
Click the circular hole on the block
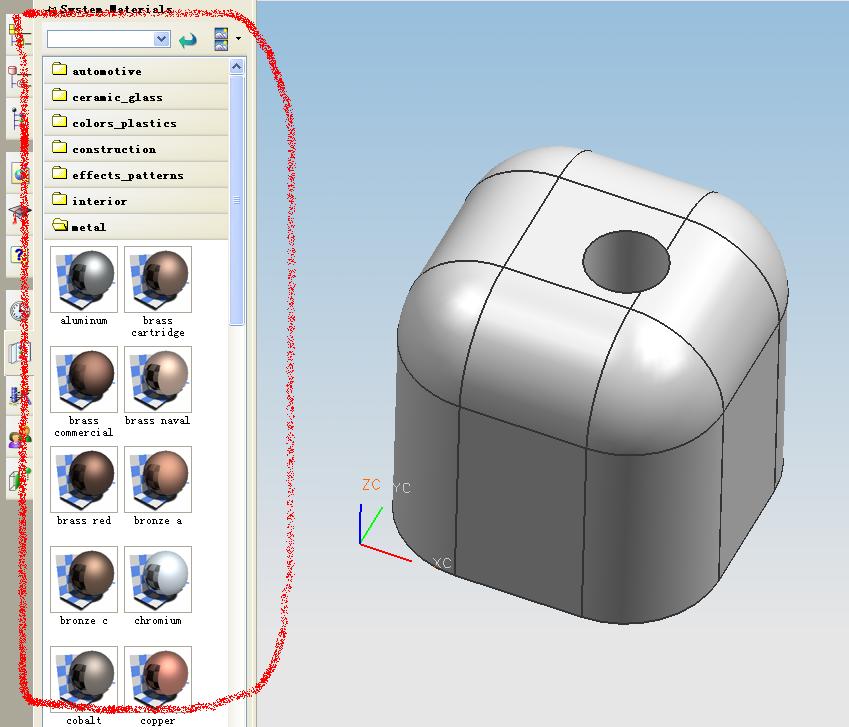(x=626, y=262)
